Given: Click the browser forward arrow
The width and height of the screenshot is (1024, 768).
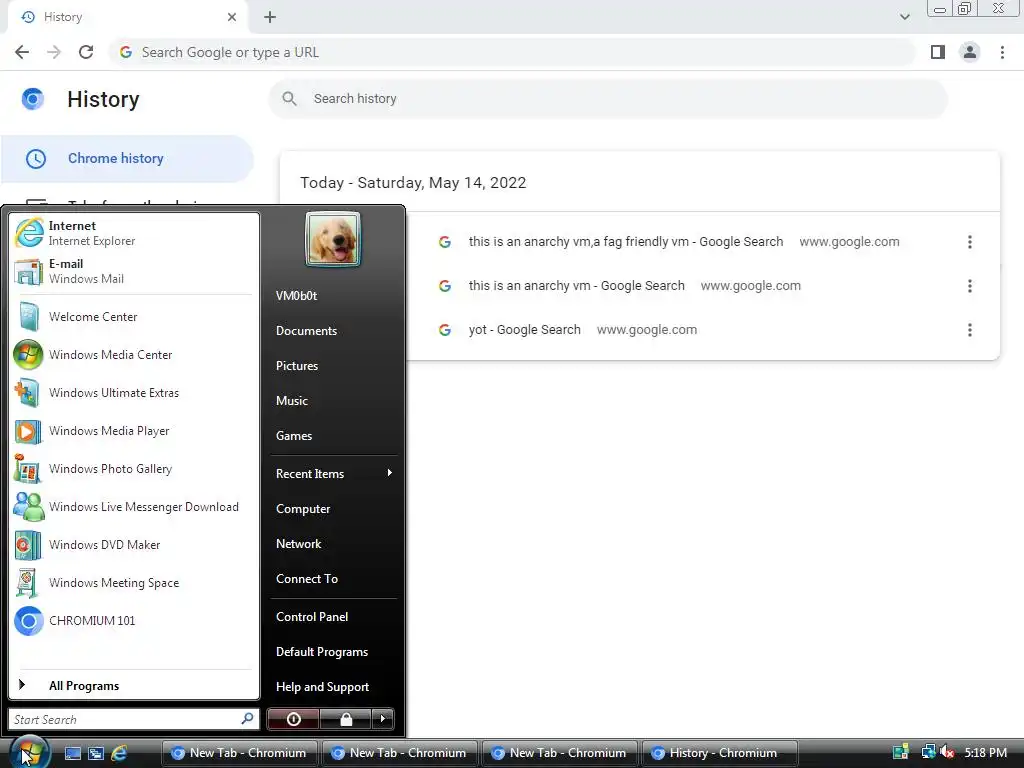Looking at the screenshot, I should tap(54, 52).
